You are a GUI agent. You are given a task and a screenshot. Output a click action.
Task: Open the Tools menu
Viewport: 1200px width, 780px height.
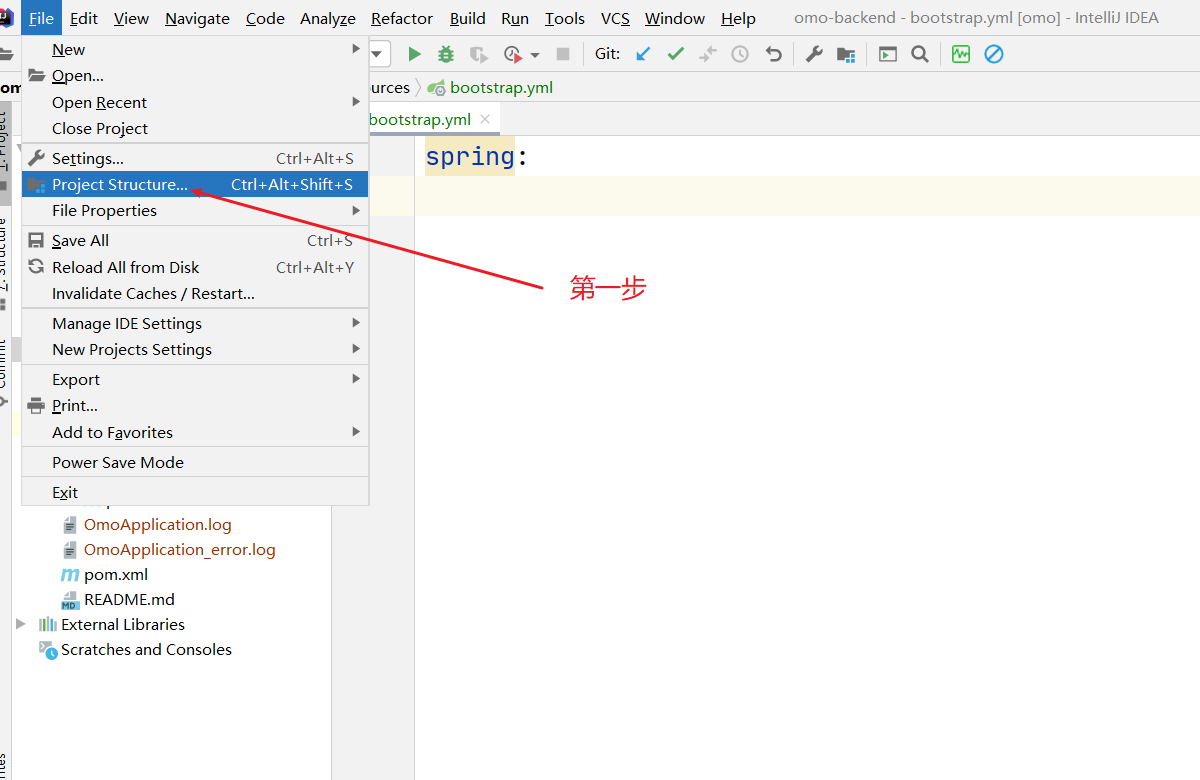(565, 18)
